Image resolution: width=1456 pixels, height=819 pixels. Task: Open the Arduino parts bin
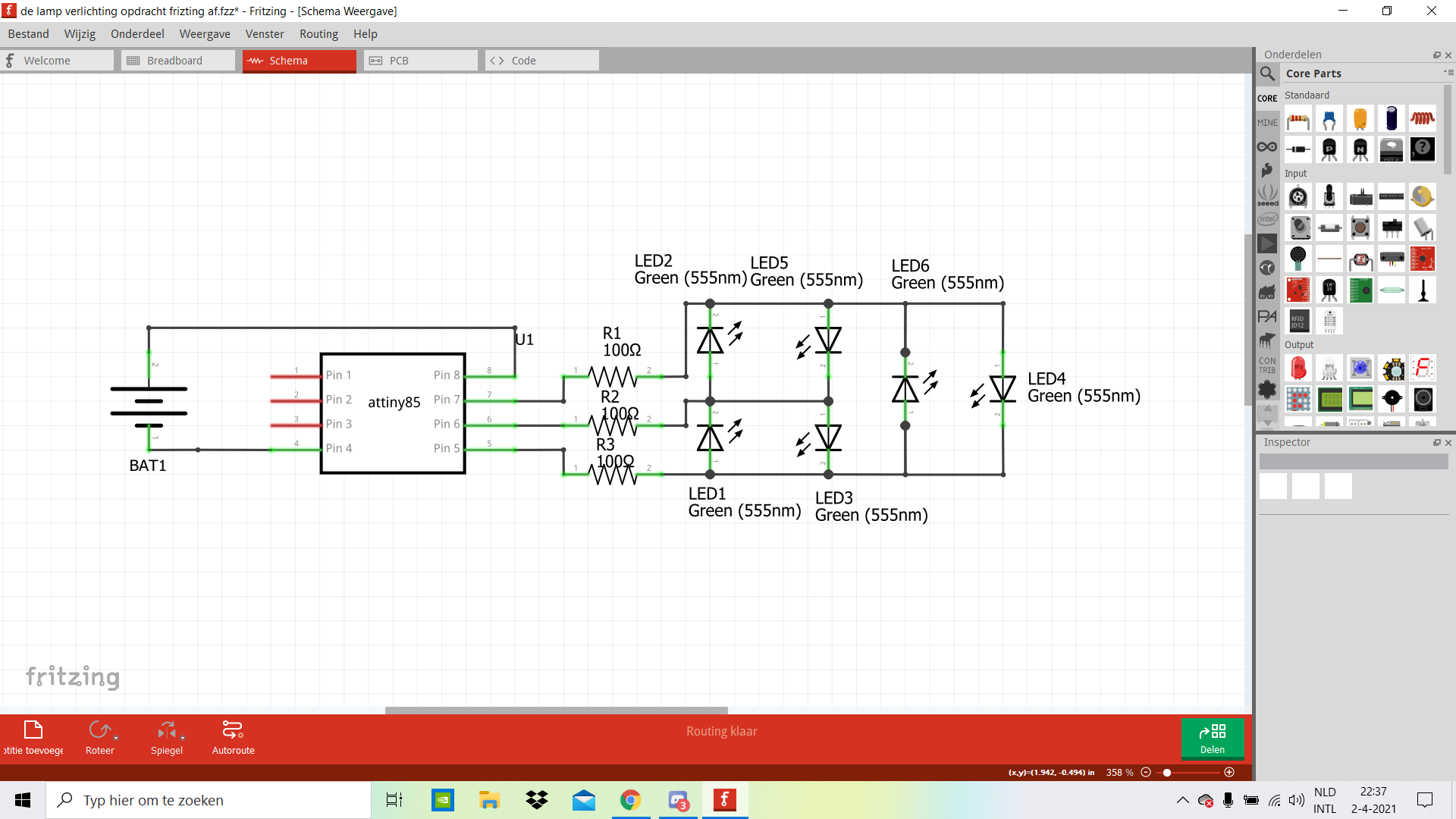coord(1267,147)
